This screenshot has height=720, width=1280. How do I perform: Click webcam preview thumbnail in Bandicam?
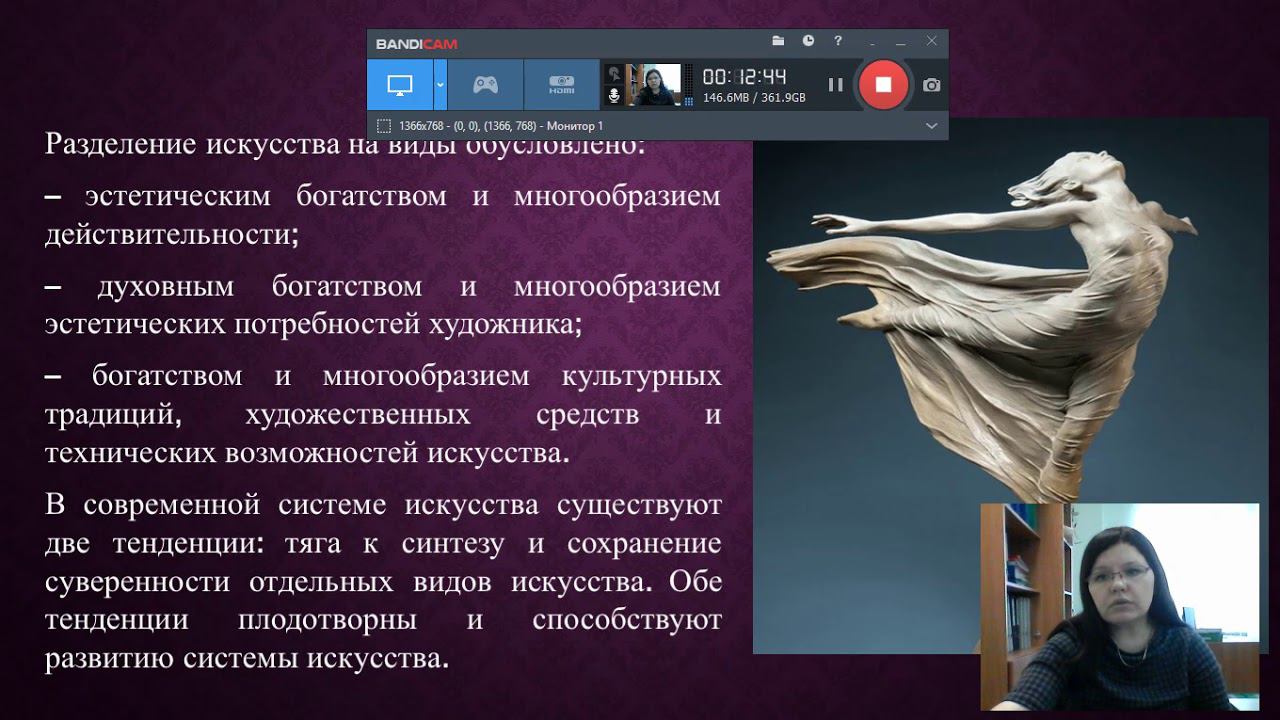[653, 85]
